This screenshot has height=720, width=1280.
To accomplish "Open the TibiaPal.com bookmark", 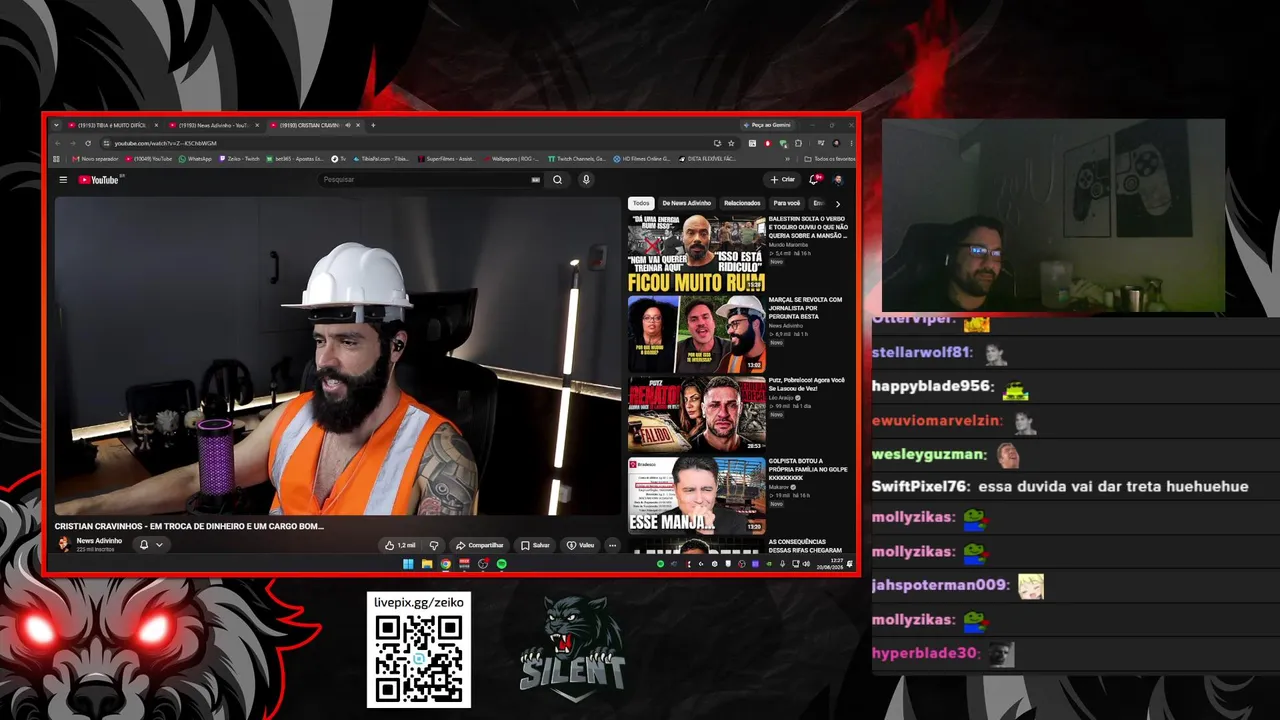I will pyautogui.click(x=380, y=158).
